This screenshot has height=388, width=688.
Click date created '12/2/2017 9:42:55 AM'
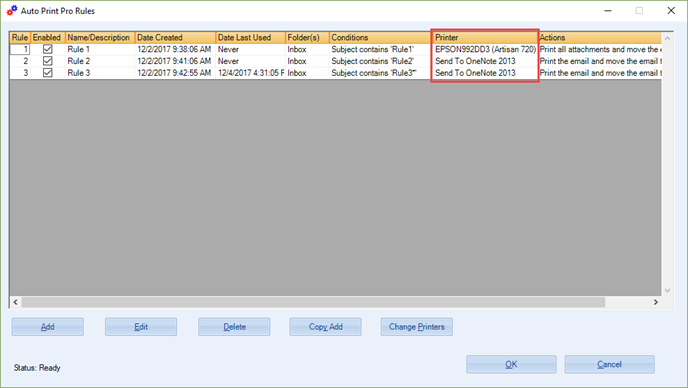(176, 73)
